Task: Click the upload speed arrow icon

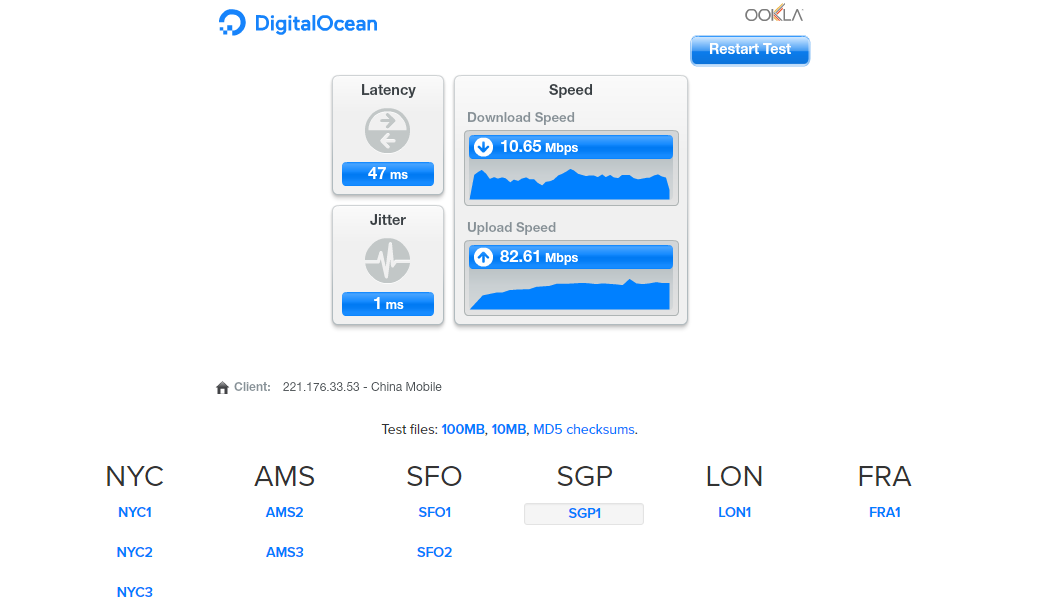Action: click(x=484, y=257)
